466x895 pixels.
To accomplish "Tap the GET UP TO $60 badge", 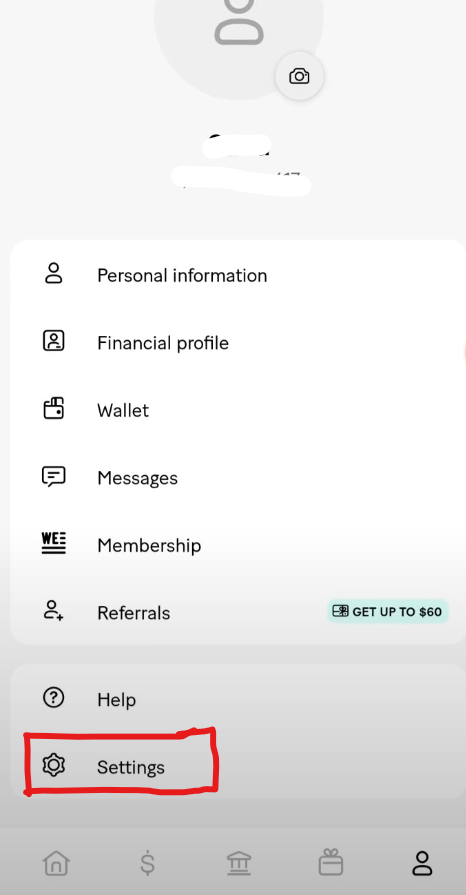I will coord(387,612).
